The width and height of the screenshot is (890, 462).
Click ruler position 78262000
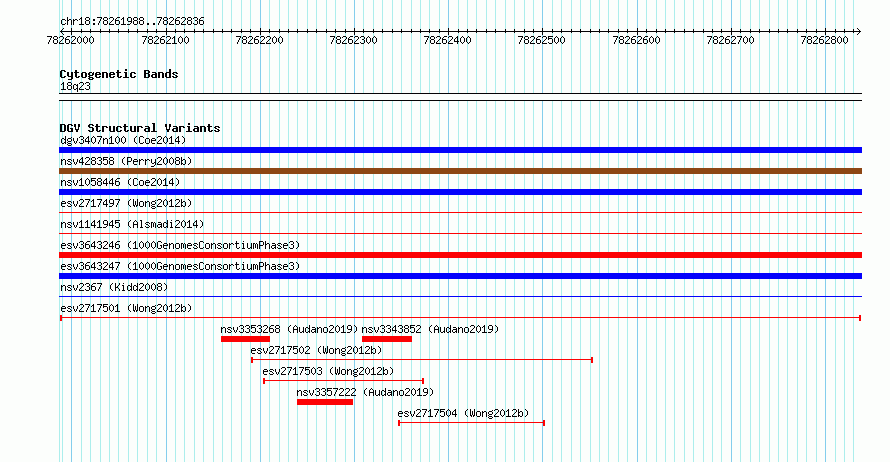(71, 40)
